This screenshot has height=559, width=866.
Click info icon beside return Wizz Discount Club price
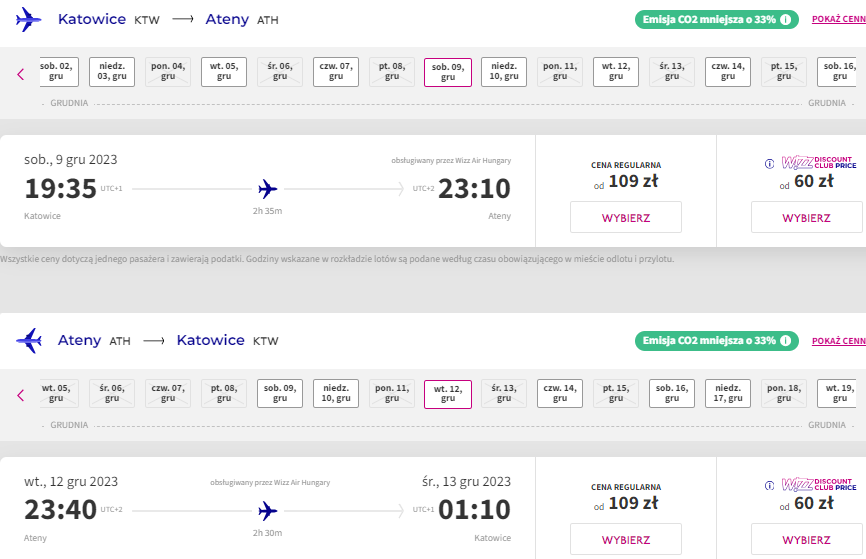pyautogui.click(x=769, y=486)
